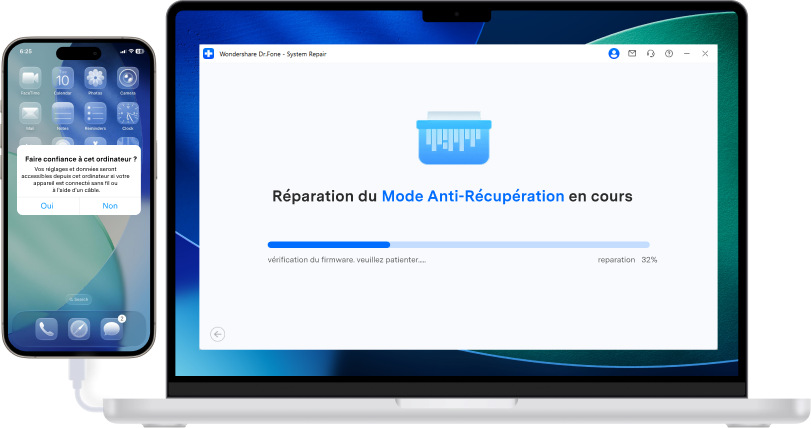The height and width of the screenshot is (428, 811).
Task: Tap Non to decline trusting computer
Action: [110, 206]
